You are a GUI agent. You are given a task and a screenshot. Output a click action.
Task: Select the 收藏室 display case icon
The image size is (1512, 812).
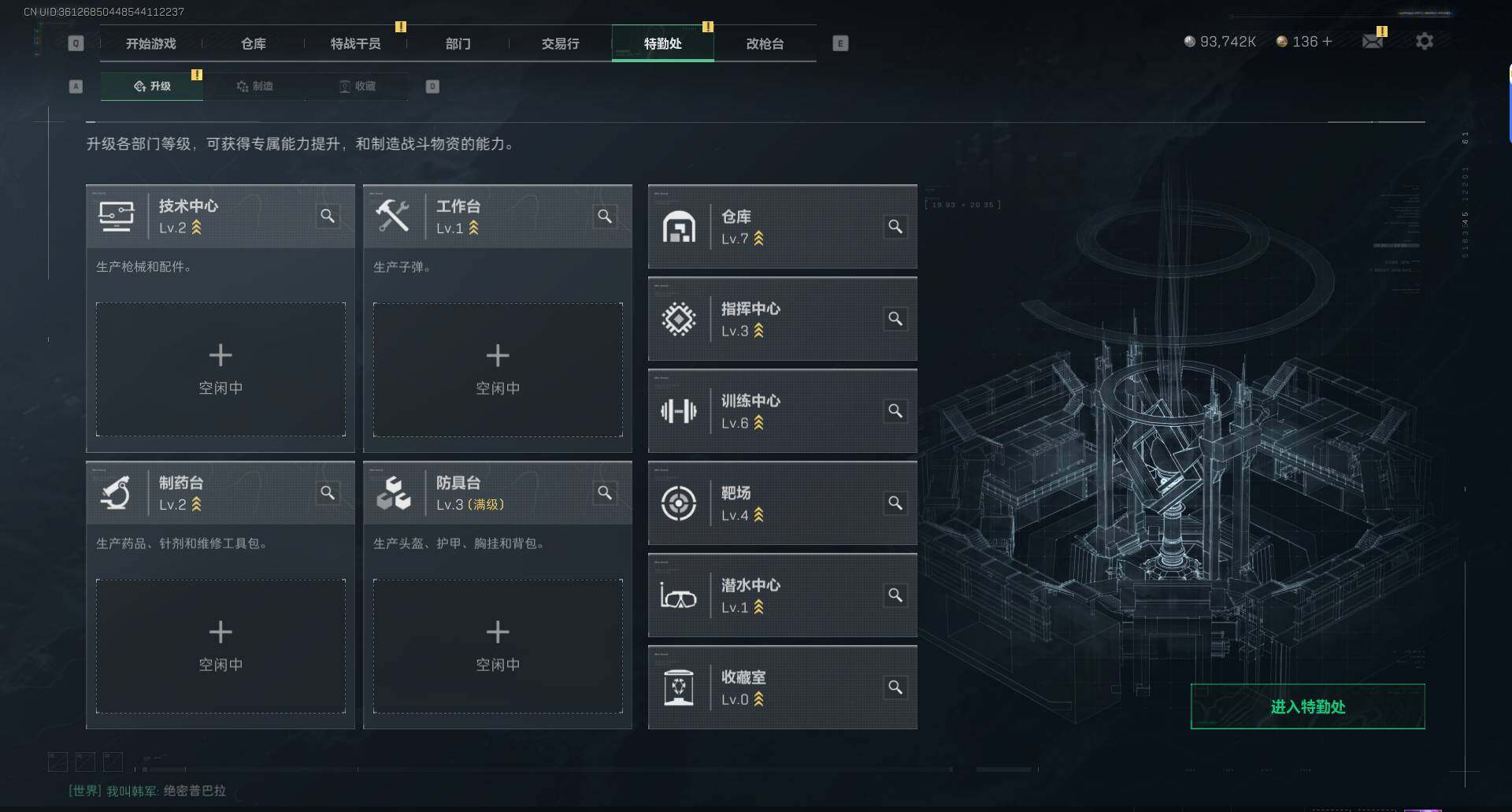pyautogui.click(x=678, y=688)
